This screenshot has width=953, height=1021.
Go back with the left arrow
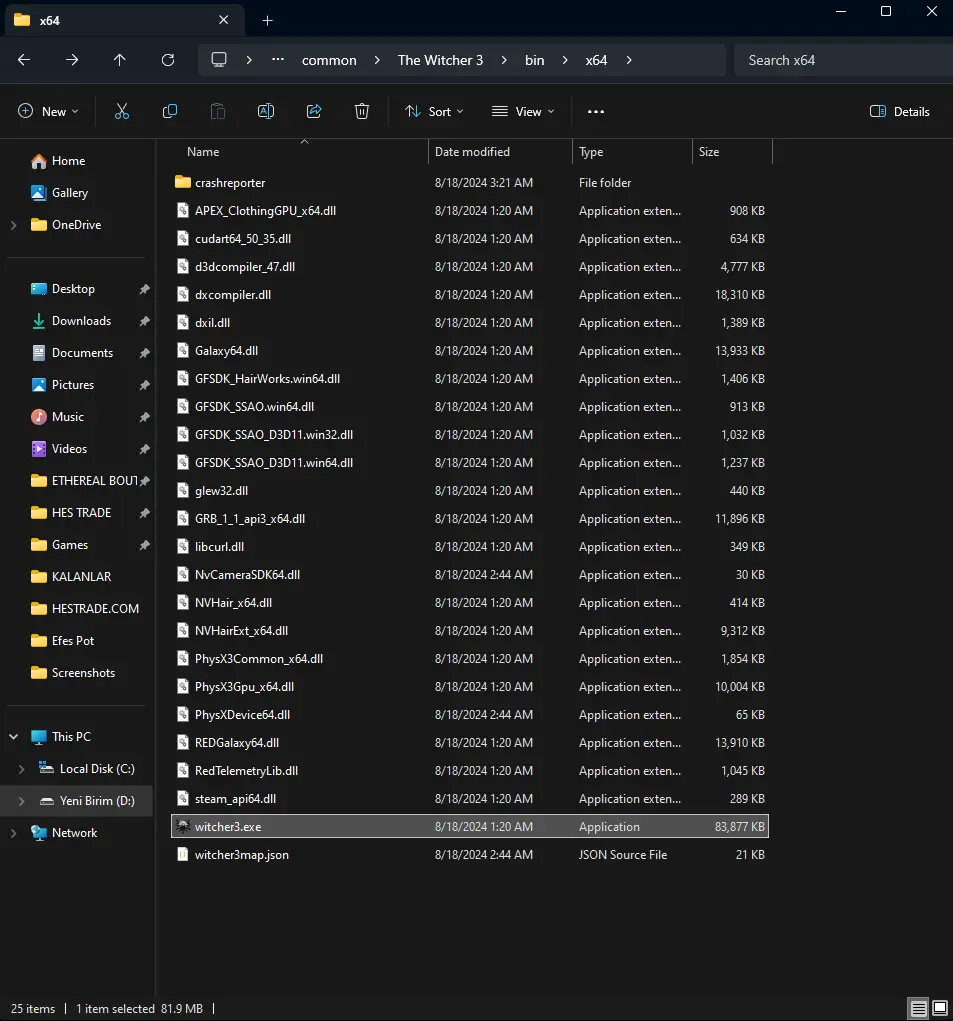tap(24, 60)
